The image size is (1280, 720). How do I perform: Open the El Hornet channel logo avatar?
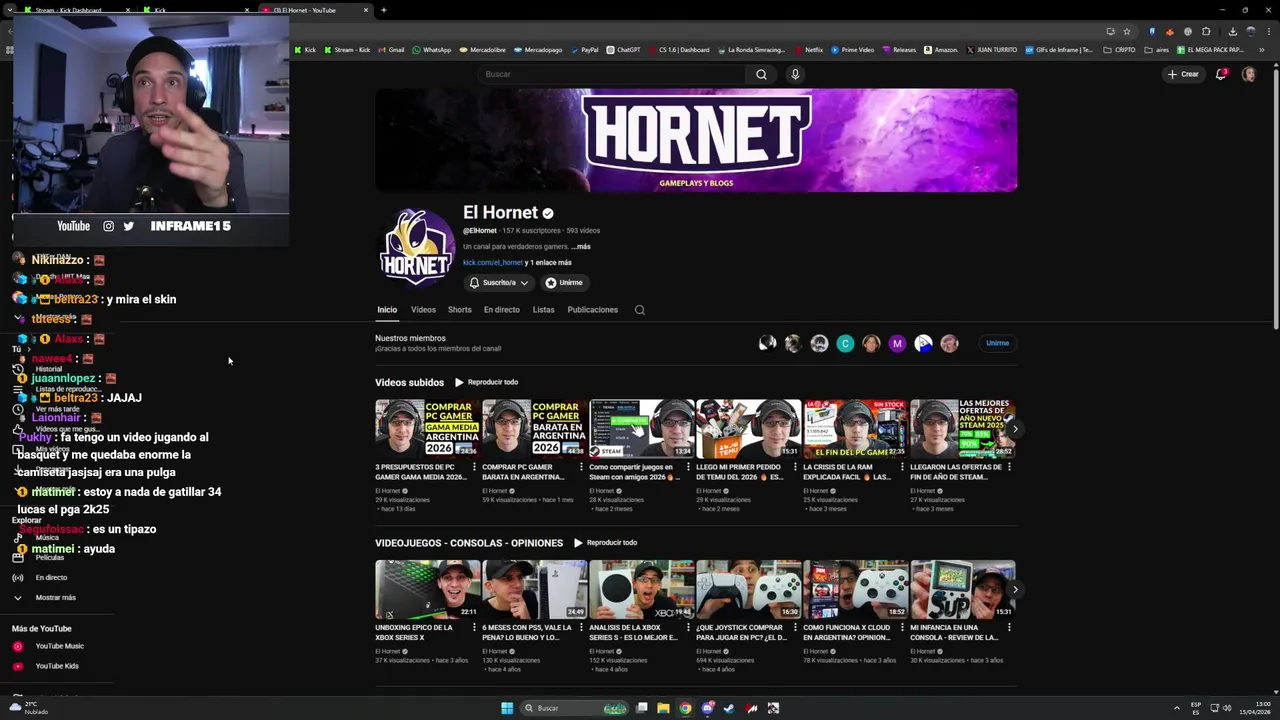tap(417, 247)
